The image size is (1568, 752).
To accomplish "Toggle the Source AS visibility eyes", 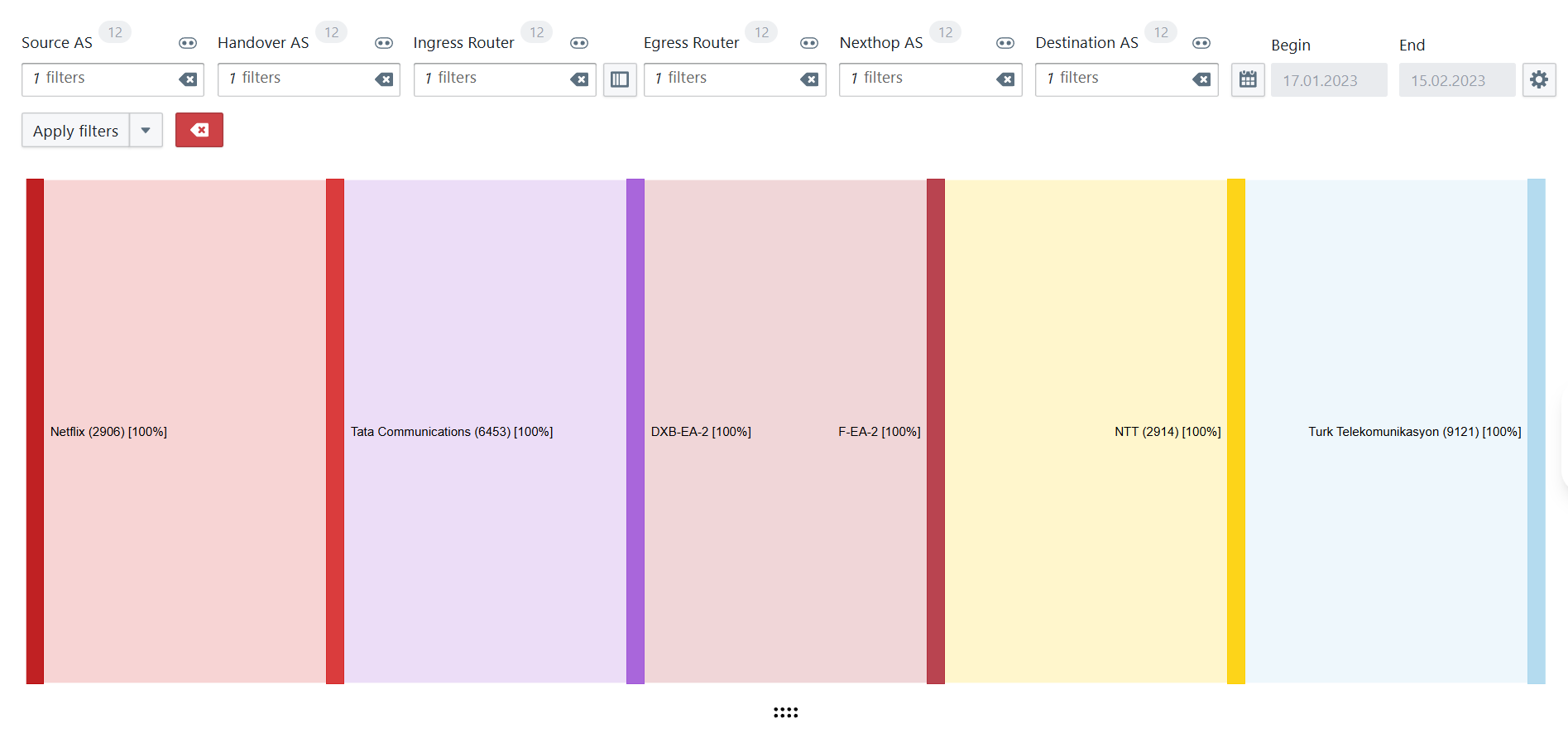I will 188,43.
